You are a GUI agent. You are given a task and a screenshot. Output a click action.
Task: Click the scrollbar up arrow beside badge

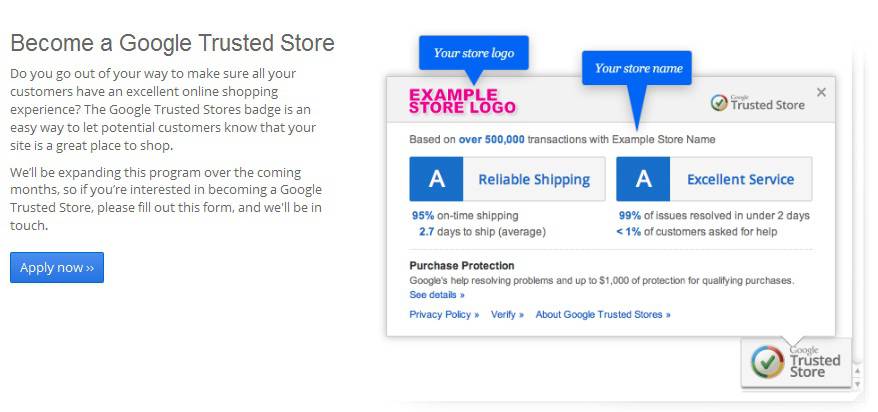(x=857, y=370)
